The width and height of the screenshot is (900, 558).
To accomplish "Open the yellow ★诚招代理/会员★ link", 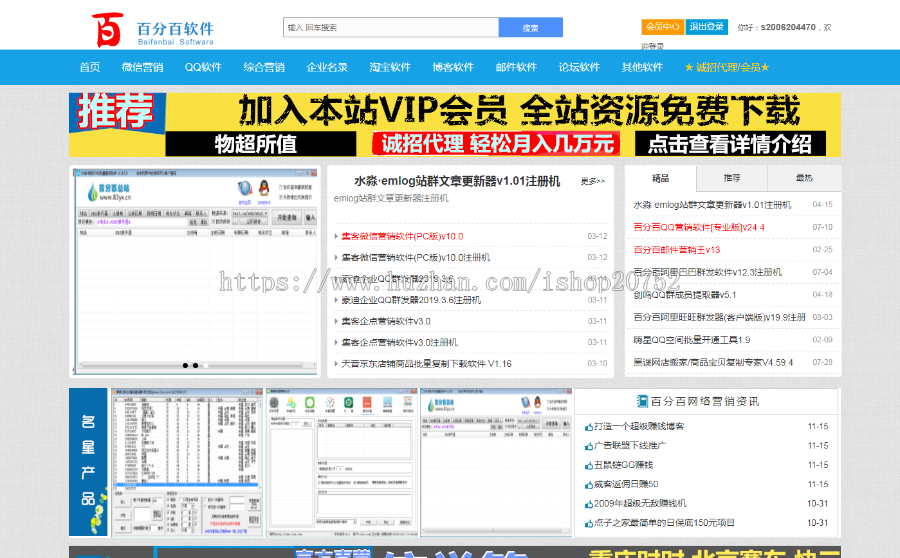I will click(727, 67).
